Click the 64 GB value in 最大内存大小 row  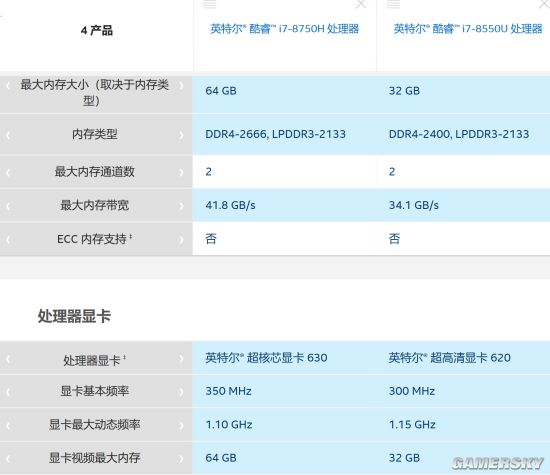point(221,91)
